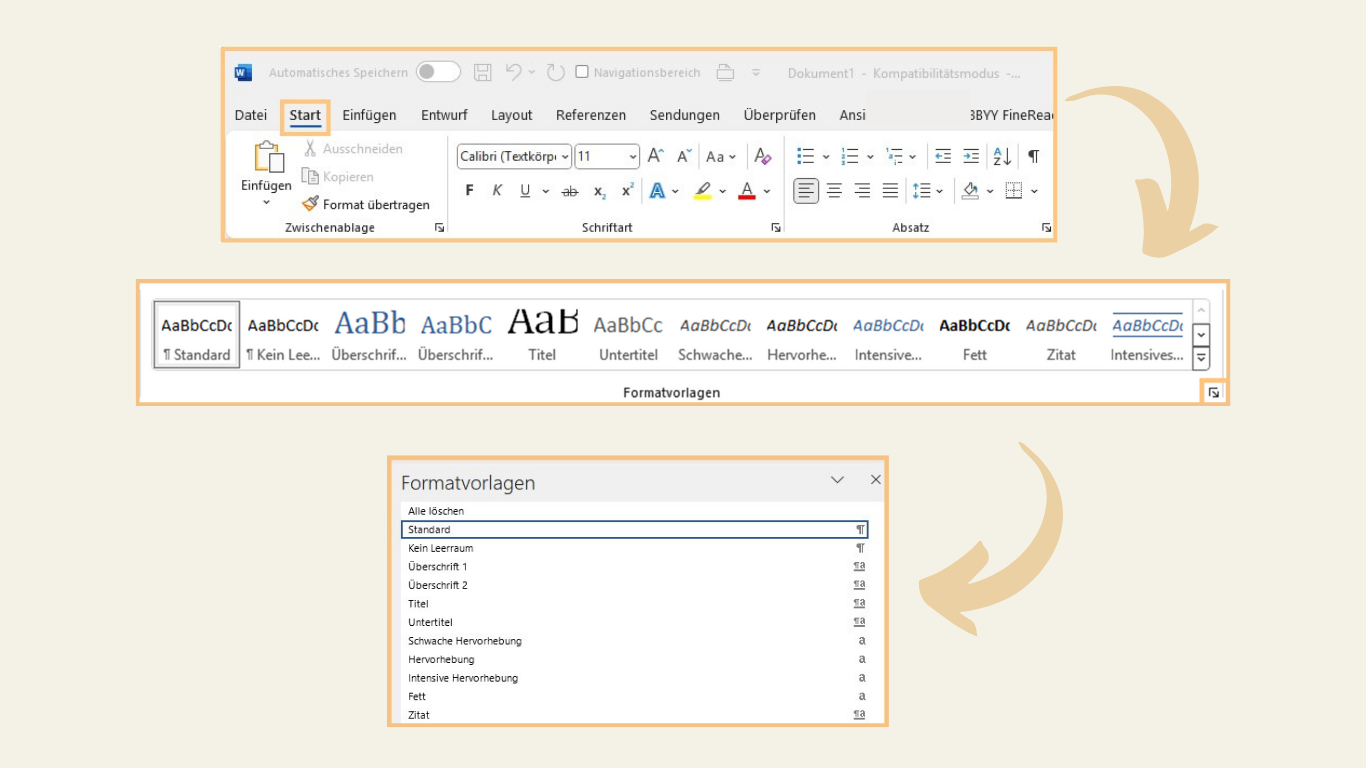1366x768 pixels.
Task: Apply bold with the F button
Action: 469,191
